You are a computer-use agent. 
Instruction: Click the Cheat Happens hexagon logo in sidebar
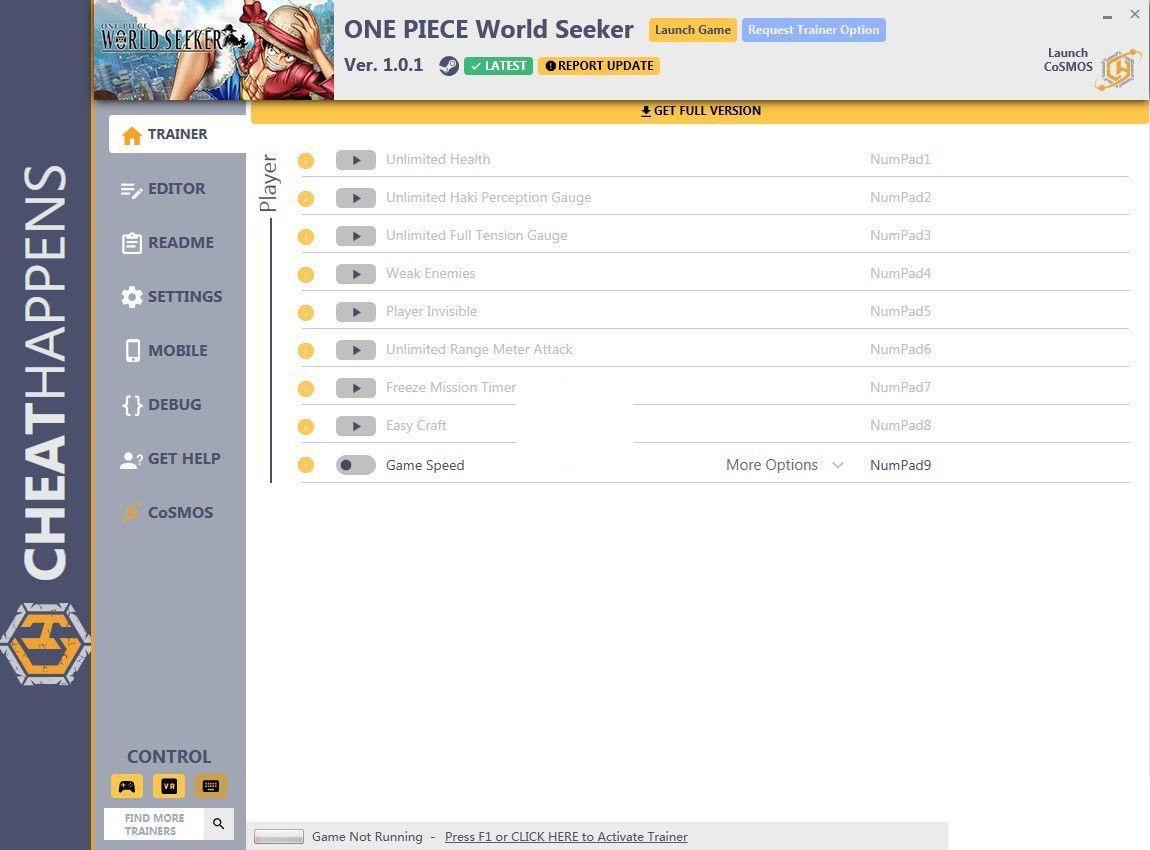click(45, 644)
